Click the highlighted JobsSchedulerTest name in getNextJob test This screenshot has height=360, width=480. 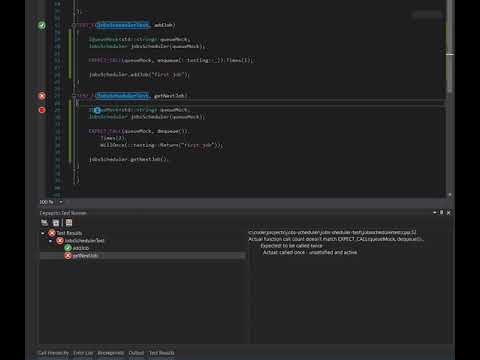click(122, 96)
